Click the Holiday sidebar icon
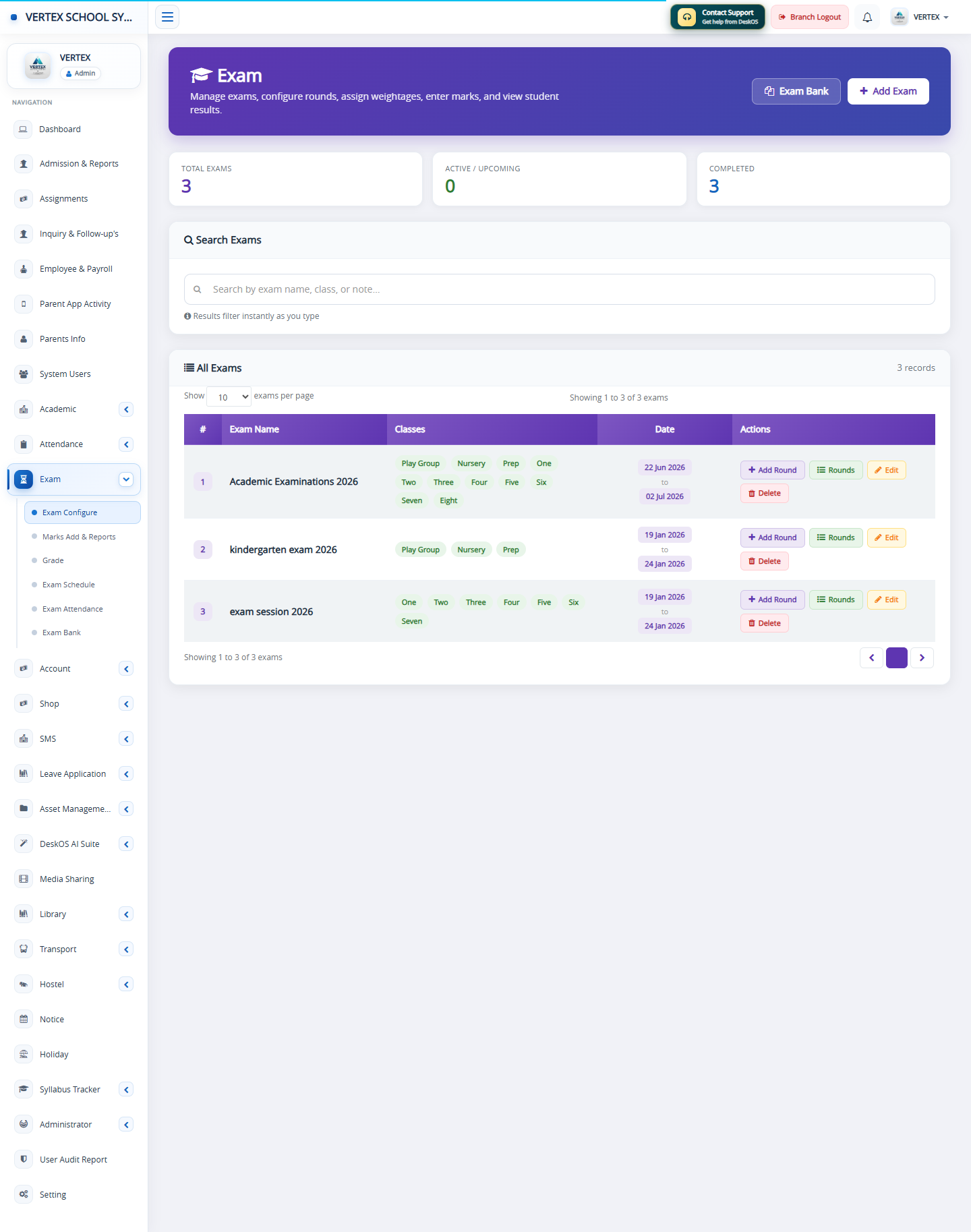 pyautogui.click(x=24, y=1055)
